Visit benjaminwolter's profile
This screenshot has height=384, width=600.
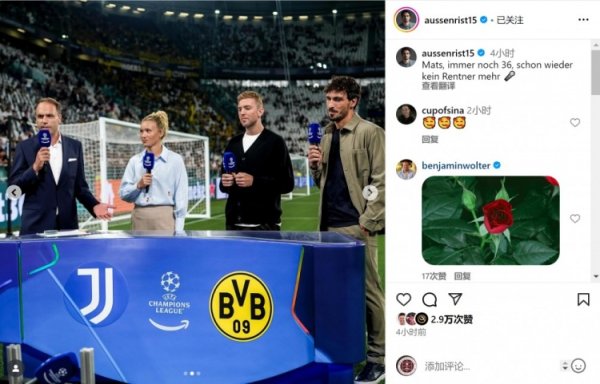(x=456, y=166)
